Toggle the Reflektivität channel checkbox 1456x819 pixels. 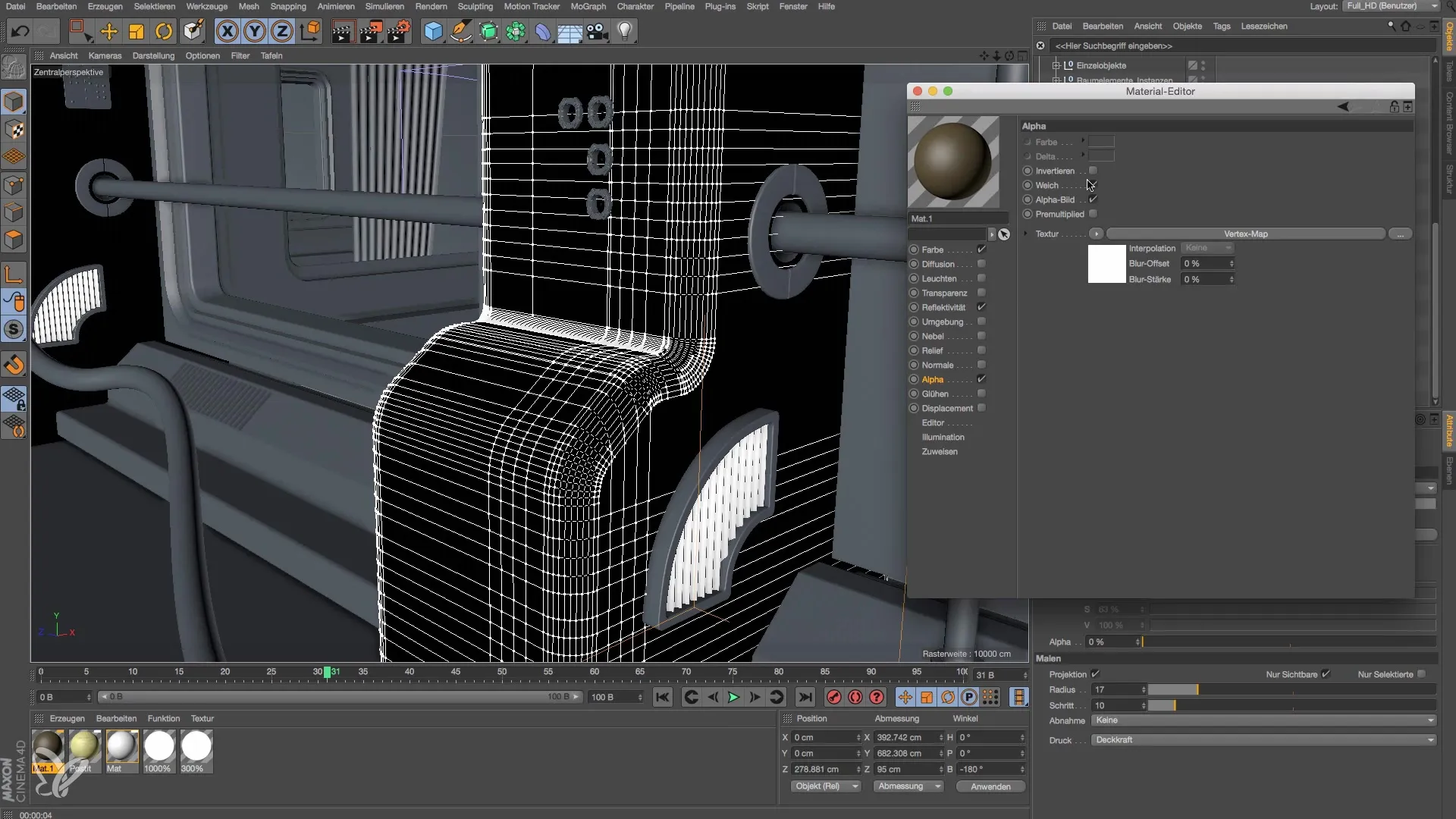coord(981,307)
